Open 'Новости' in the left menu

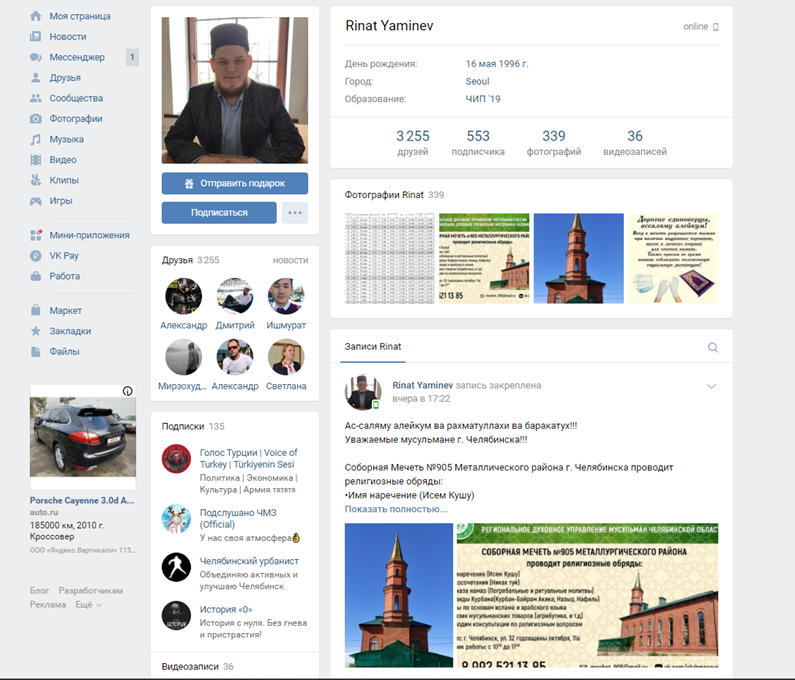coord(67,37)
